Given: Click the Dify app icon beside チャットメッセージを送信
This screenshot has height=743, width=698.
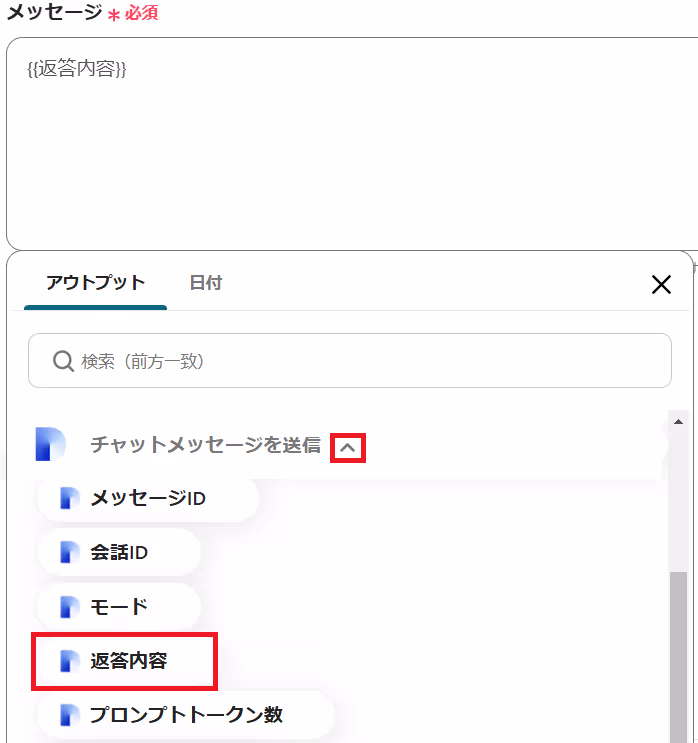Looking at the screenshot, I should (x=50, y=444).
